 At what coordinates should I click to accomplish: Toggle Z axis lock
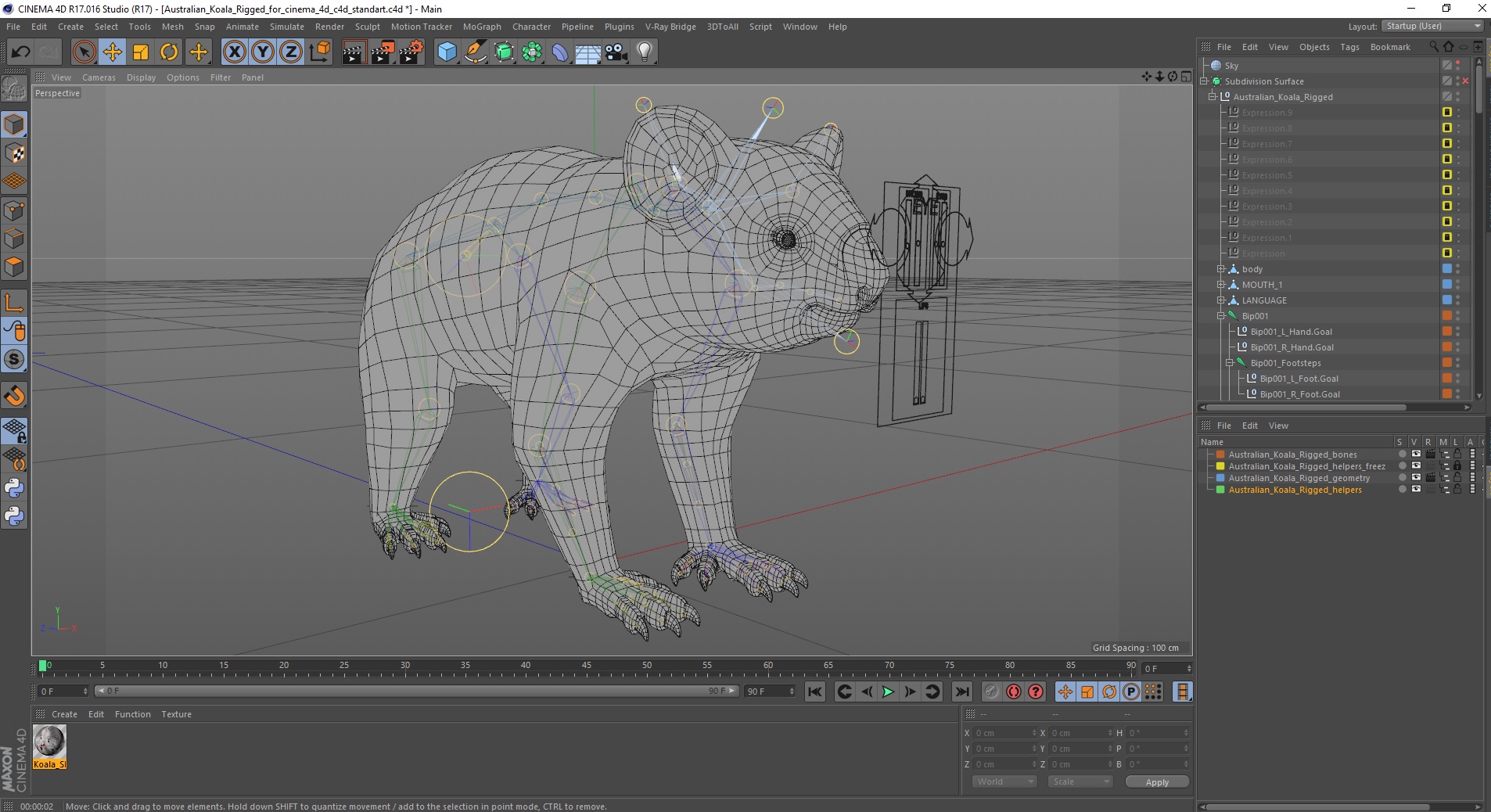[291, 52]
